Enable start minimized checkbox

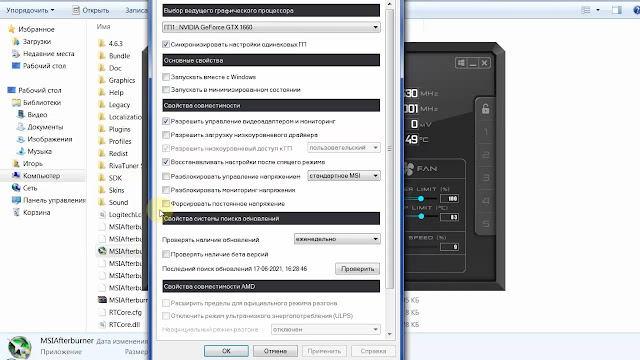click(x=166, y=89)
